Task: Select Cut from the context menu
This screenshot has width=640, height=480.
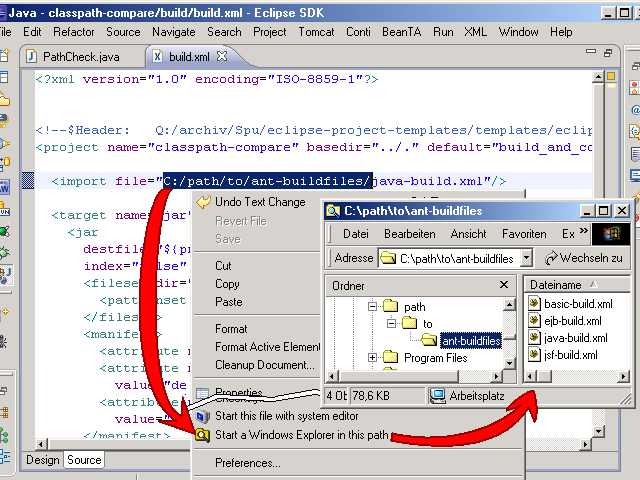Action: [x=223, y=266]
